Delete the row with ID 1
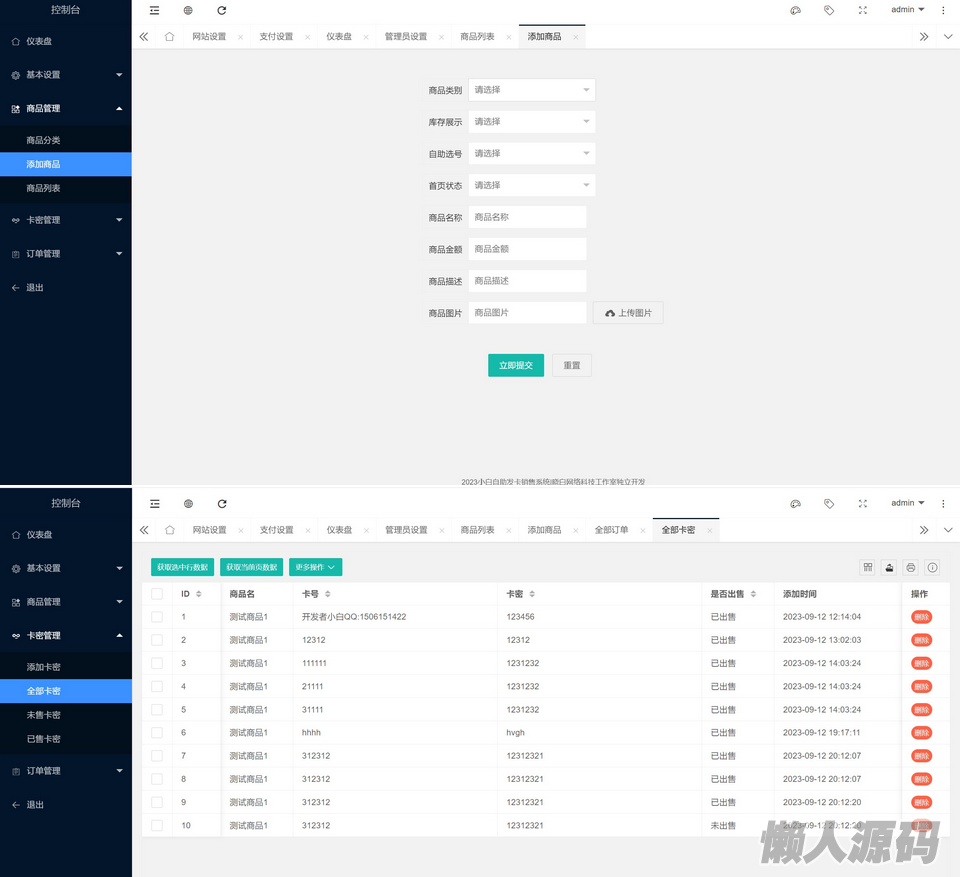 (x=921, y=617)
